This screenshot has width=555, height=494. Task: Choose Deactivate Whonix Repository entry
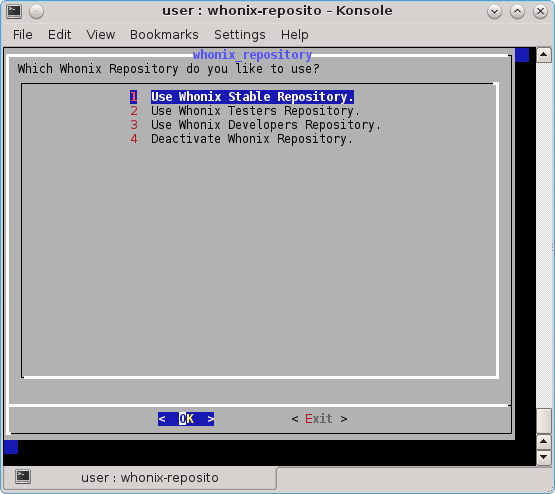[x=252, y=139]
